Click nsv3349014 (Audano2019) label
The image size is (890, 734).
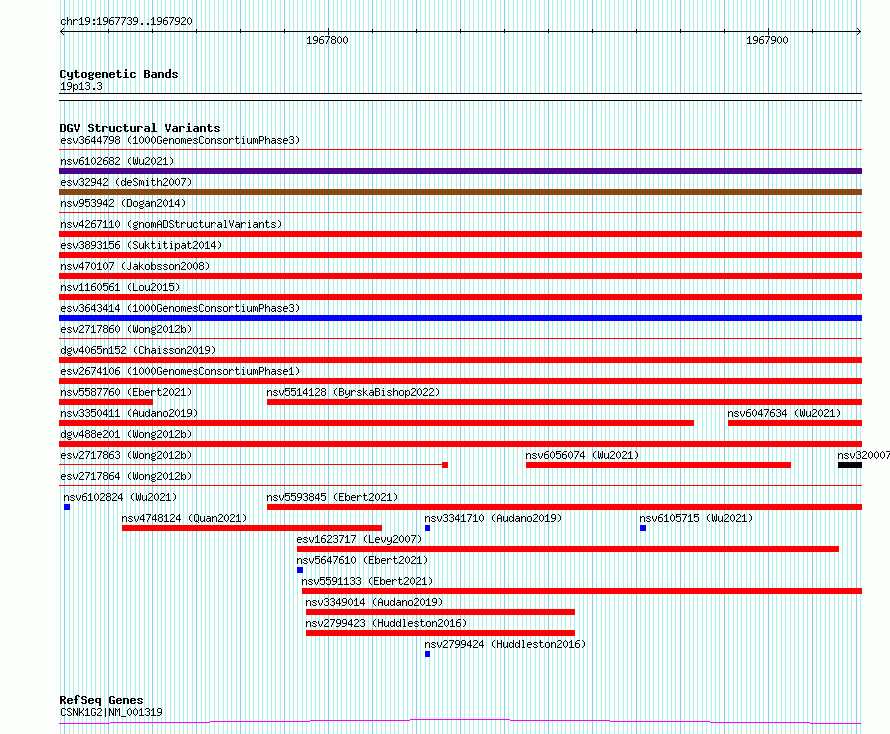[374, 602]
